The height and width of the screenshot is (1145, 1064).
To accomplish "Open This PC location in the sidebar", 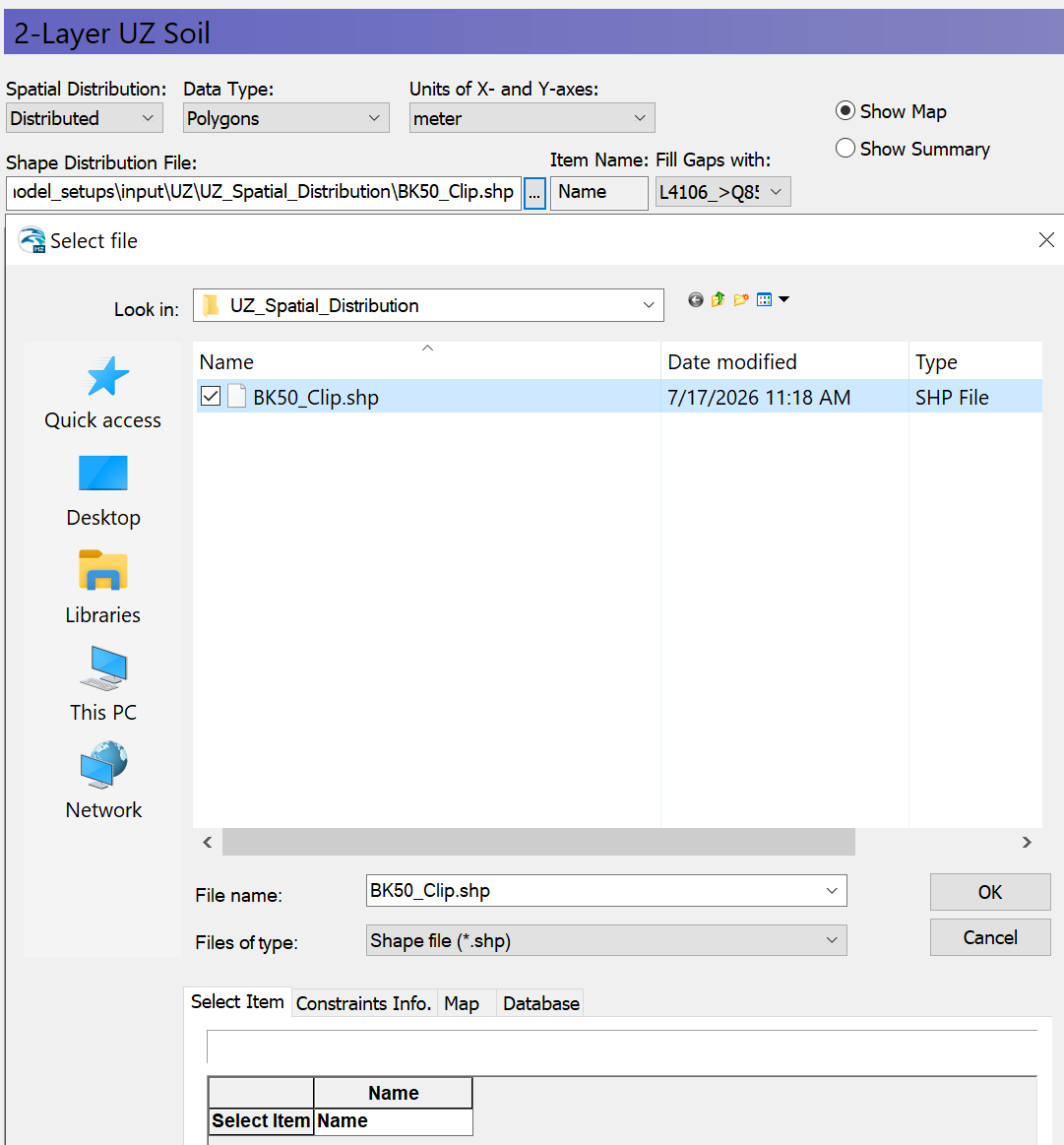I will point(103,685).
